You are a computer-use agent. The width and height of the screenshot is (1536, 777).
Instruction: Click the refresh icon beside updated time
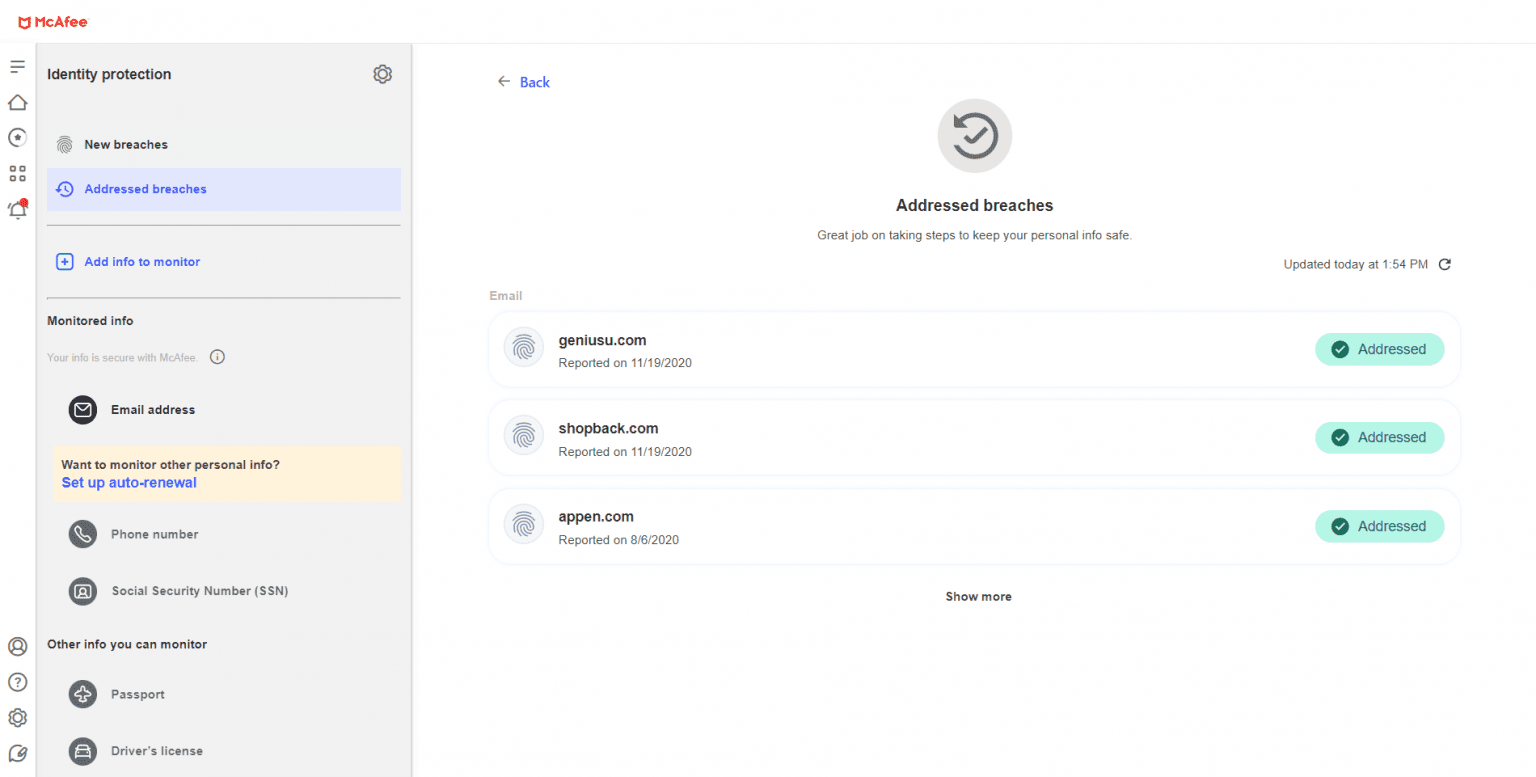pyautogui.click(x=1444, y=265)
